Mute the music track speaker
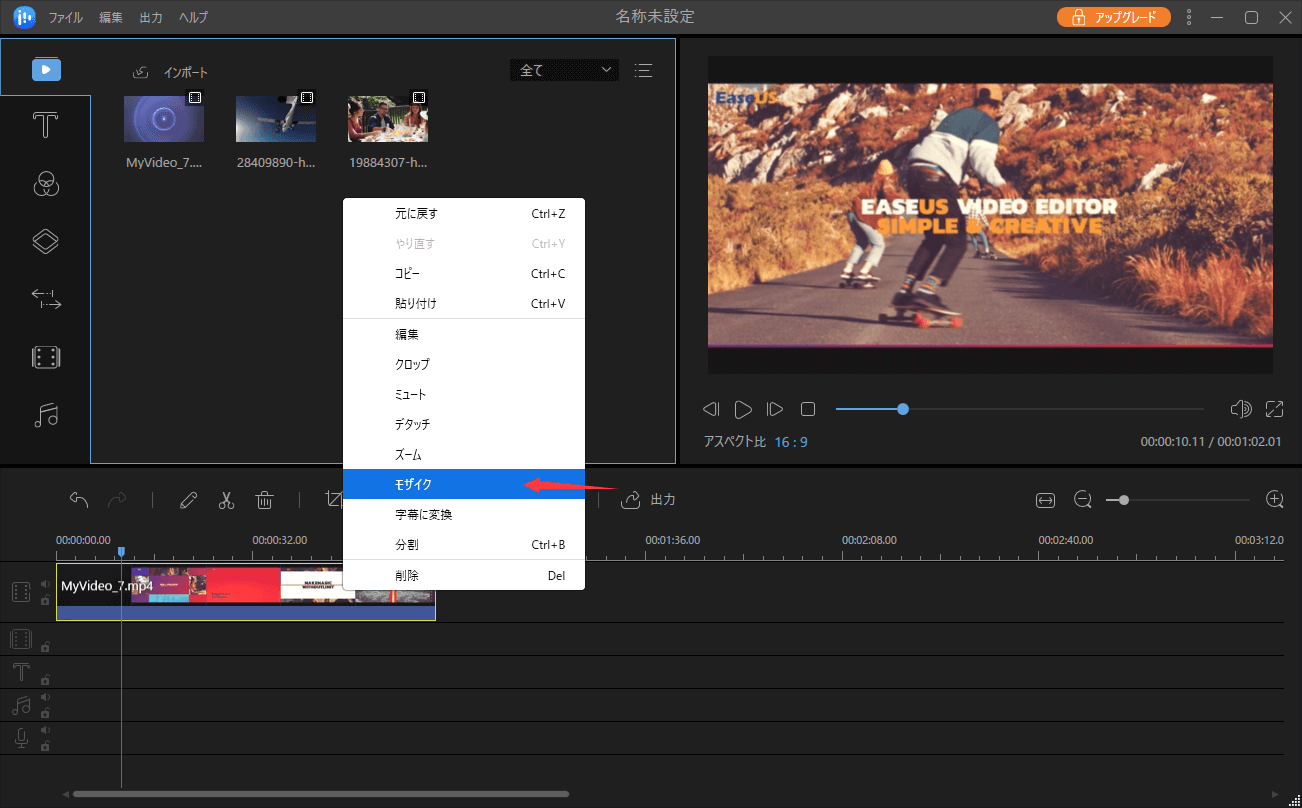The image size is (1302, 808). coord(45,697)
